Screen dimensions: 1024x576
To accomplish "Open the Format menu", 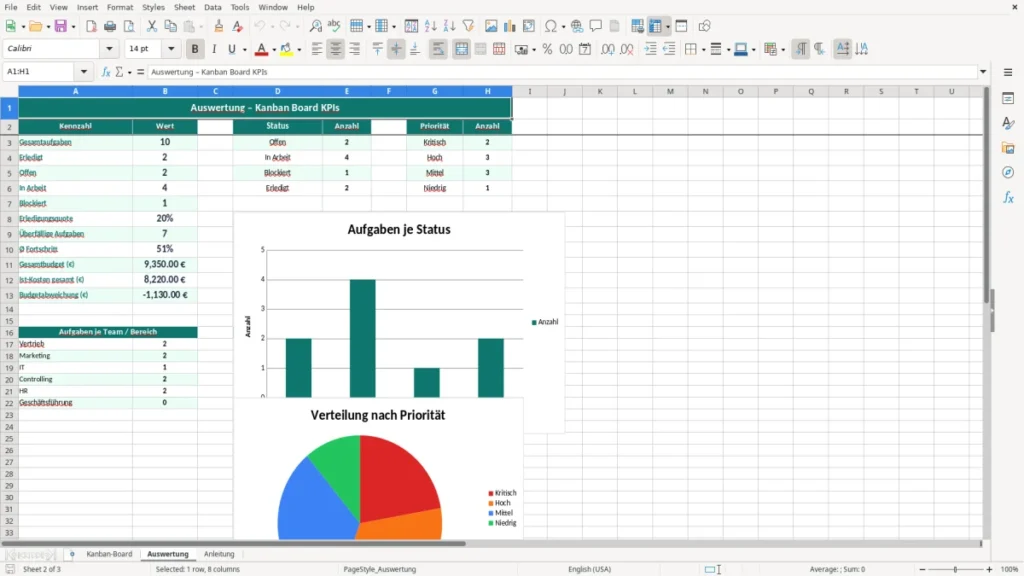I will click(120, 7).
